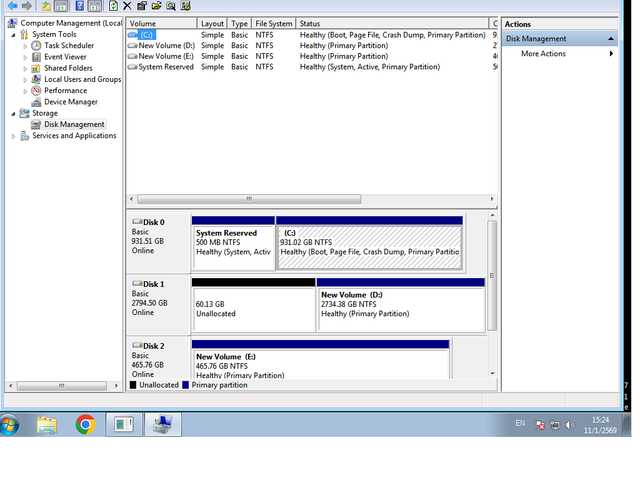Select the New Volume (D:) list row
640x480 pixels.
(x=312, y=45)
